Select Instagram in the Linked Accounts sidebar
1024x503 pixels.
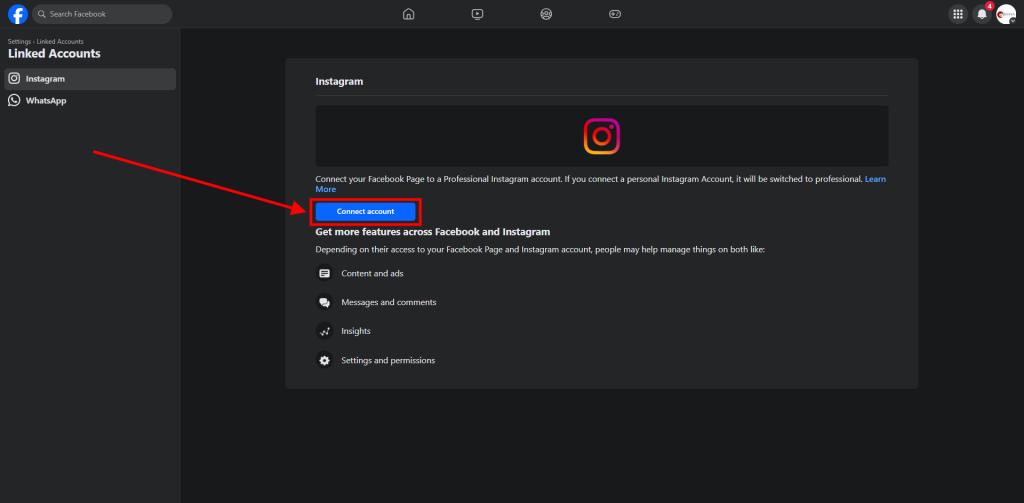[x=90, y=79]
